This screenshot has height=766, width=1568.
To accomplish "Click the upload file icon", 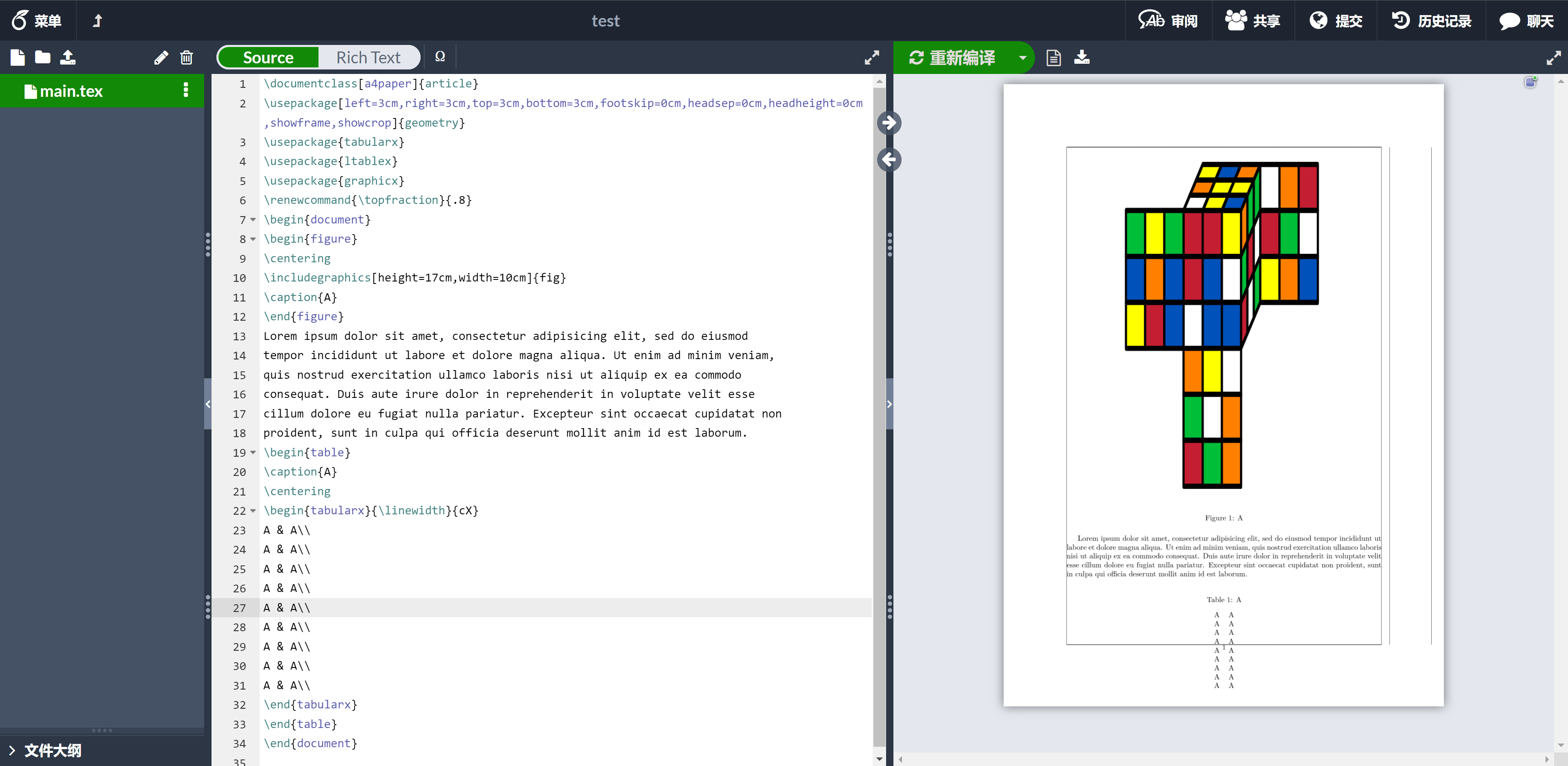I will (x=67, y=57).
